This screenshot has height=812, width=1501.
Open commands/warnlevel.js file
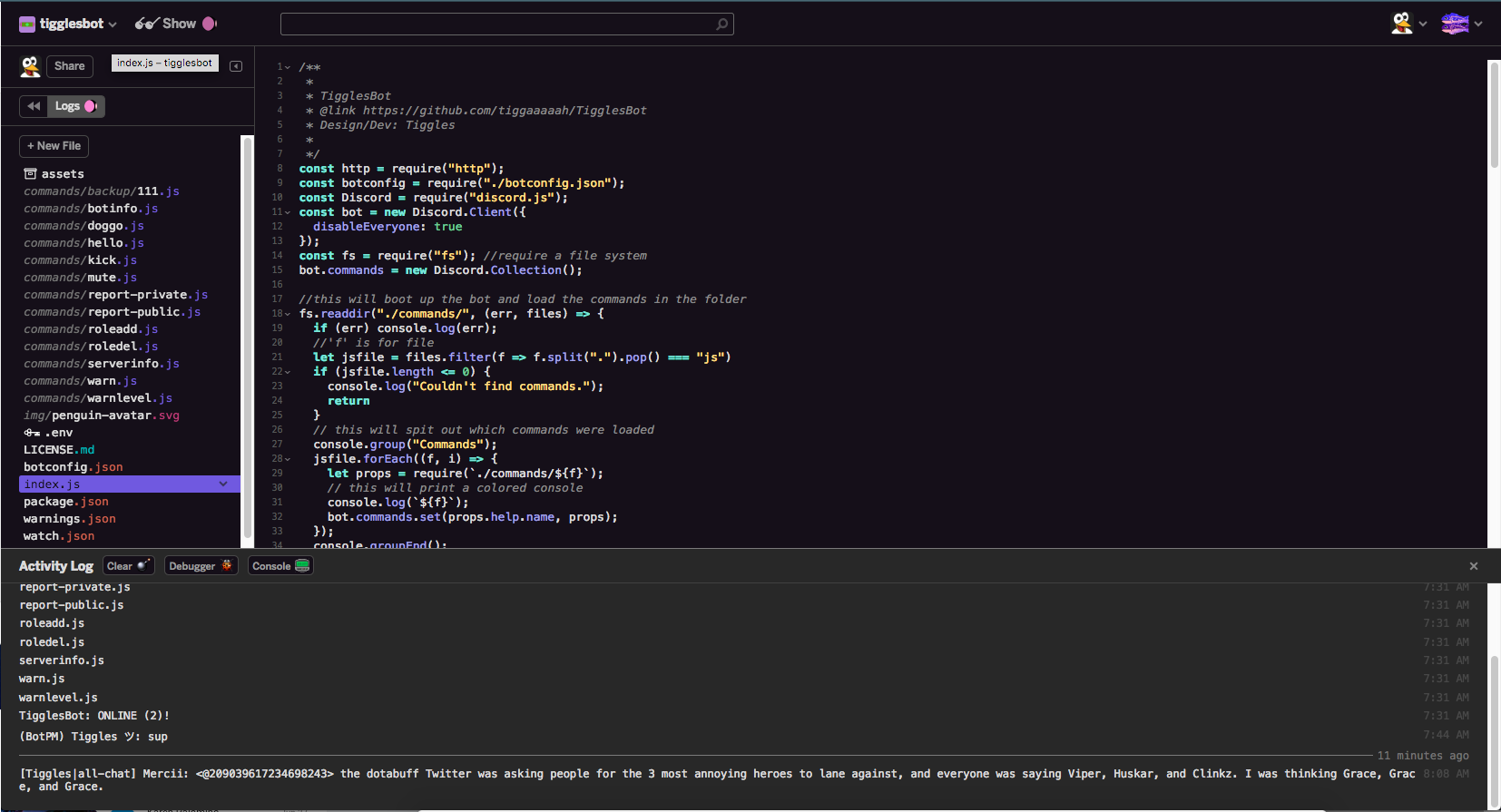point(98,398)
